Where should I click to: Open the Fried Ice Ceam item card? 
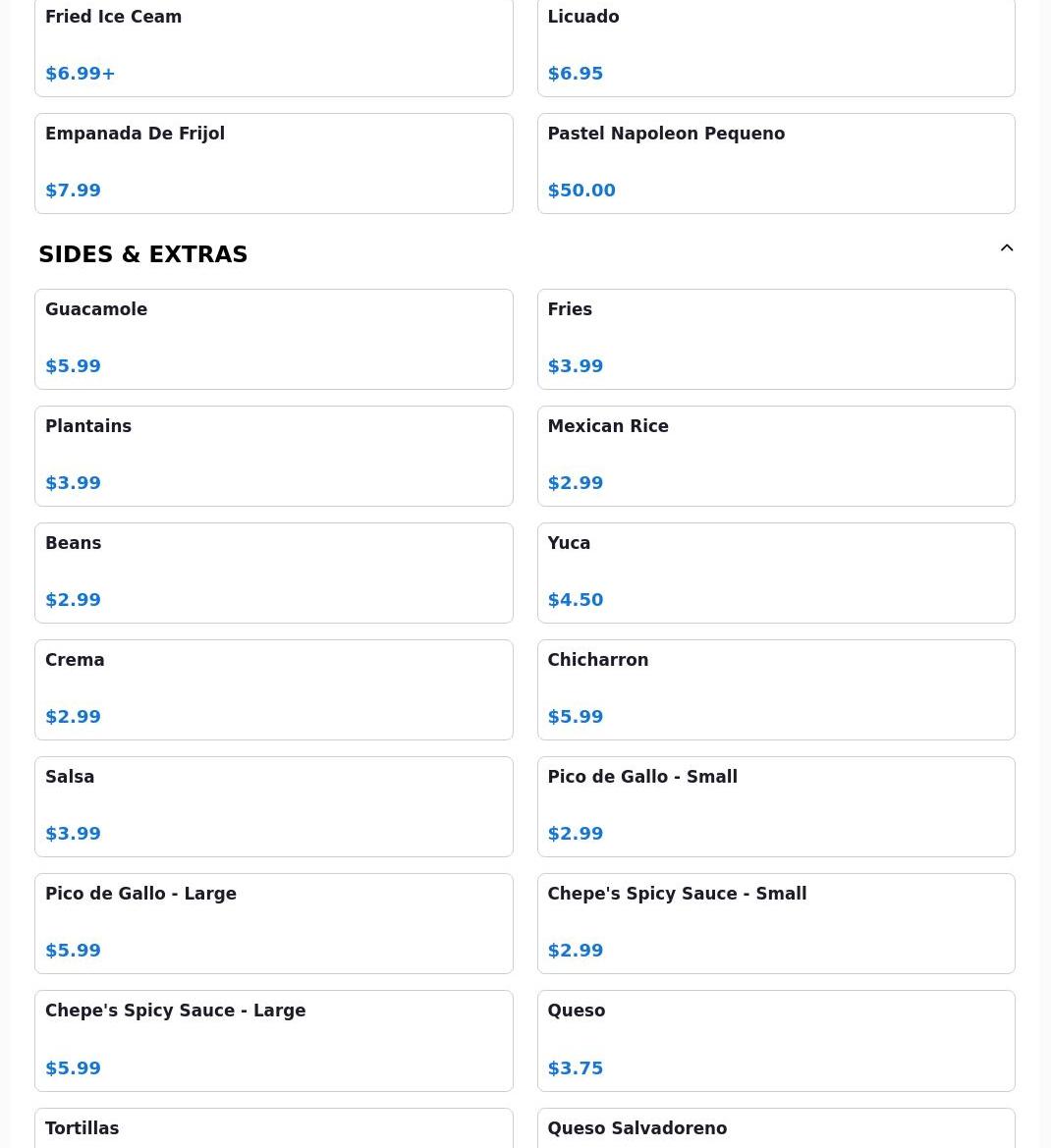[274, 47]
